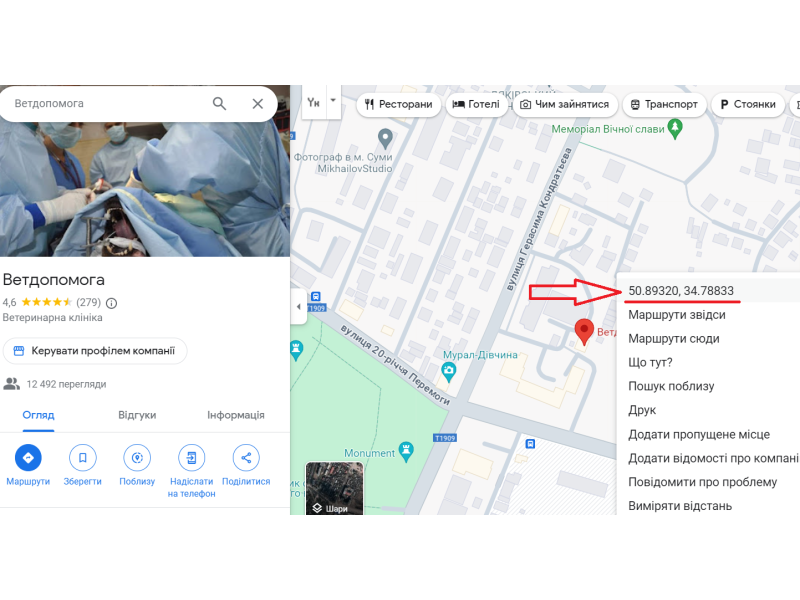Select Маршрути звідси menu item
The image size is (800, 600).
click(708, 315)
